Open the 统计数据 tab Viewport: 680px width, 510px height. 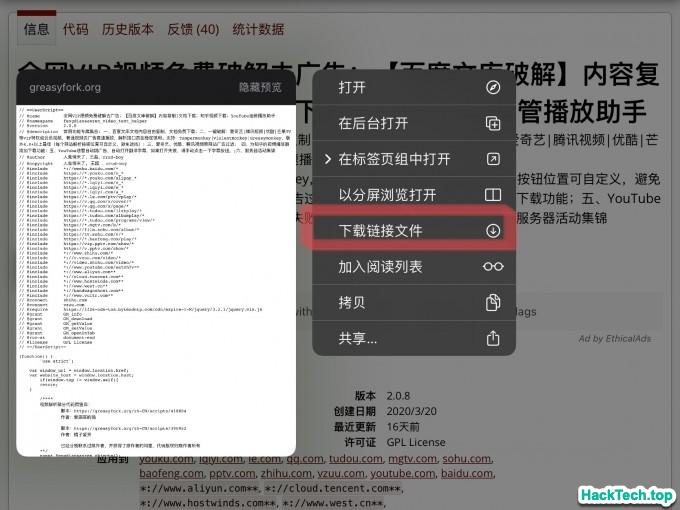(258, 29)
